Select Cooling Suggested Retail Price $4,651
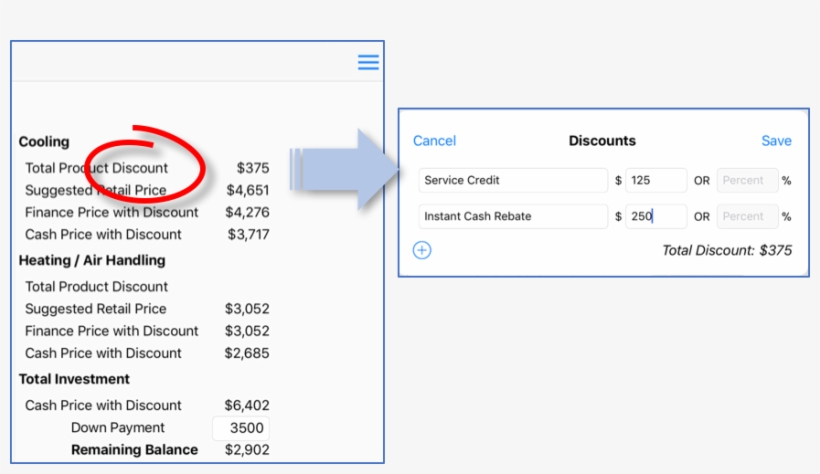This screenshot has height=474, width=820. (246, 190)
